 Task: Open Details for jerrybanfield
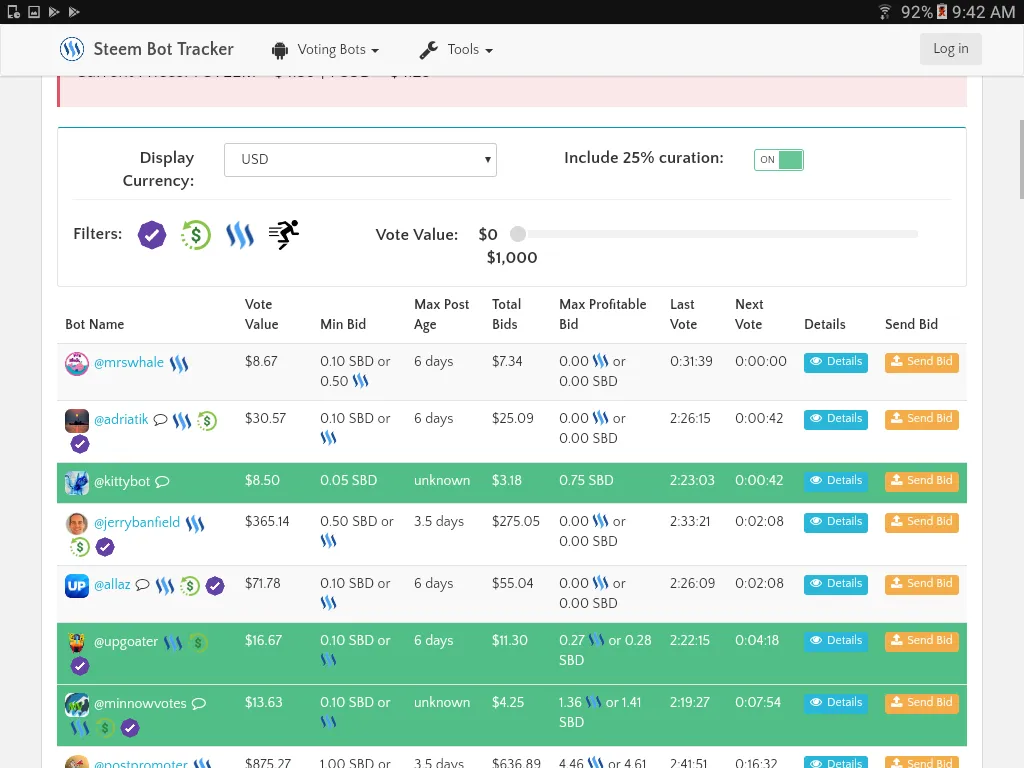[x=835, y=522]
